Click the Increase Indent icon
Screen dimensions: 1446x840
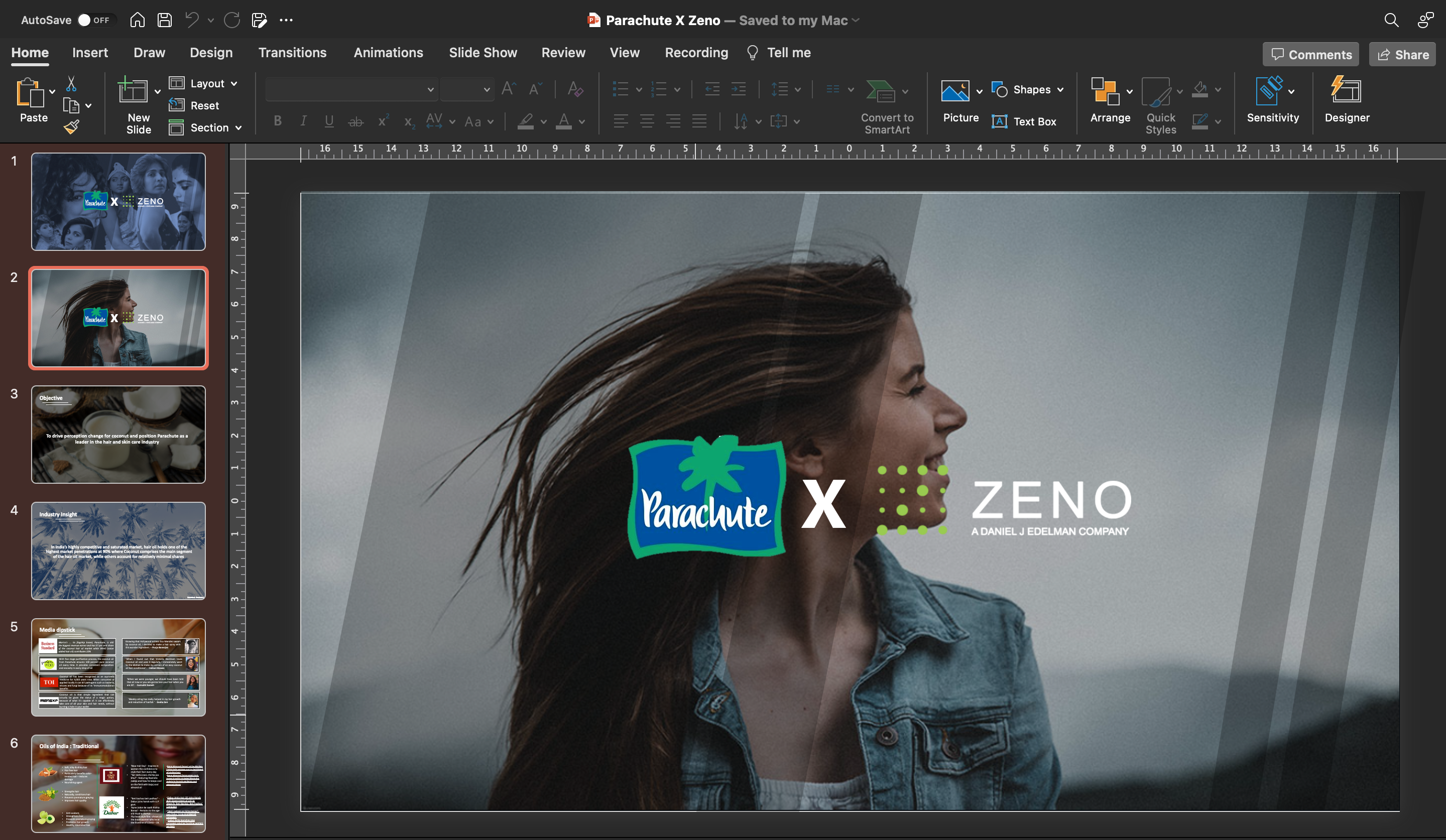[739, 89]
